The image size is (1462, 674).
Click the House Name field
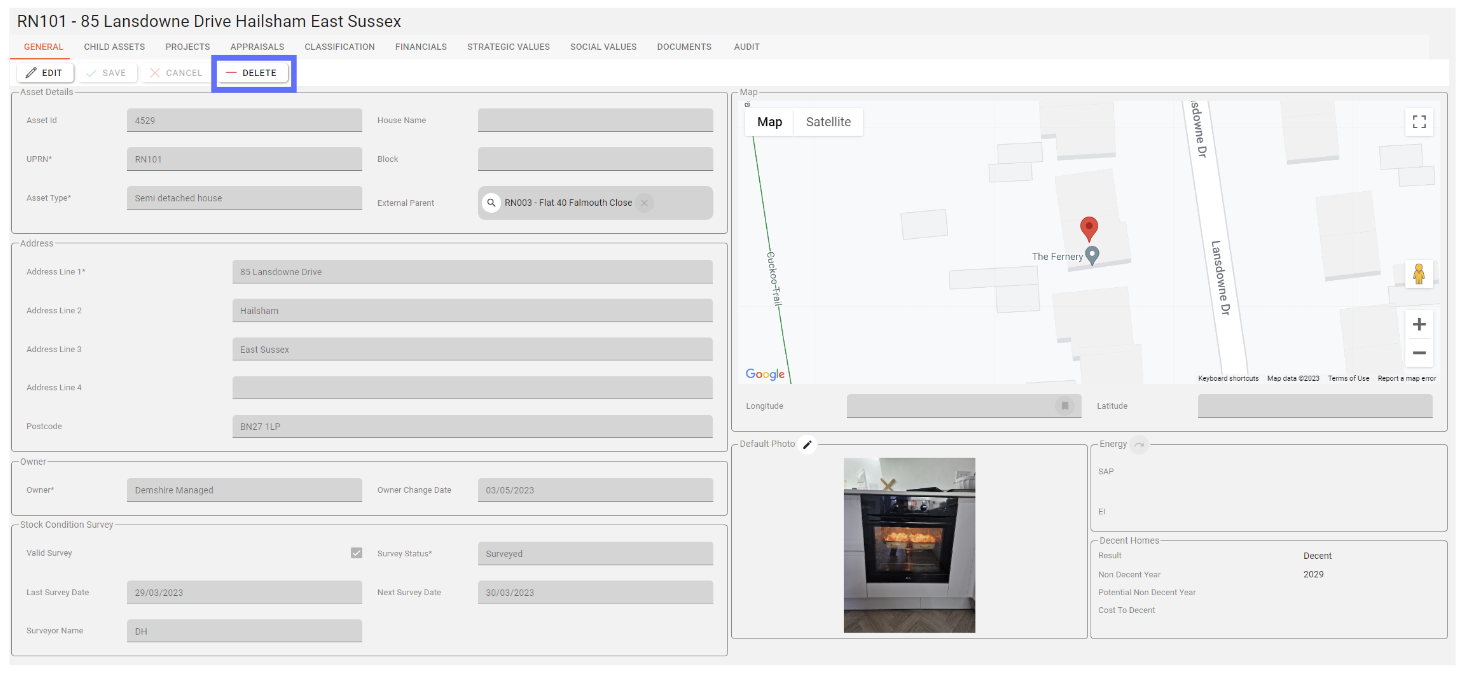(595, 120)
